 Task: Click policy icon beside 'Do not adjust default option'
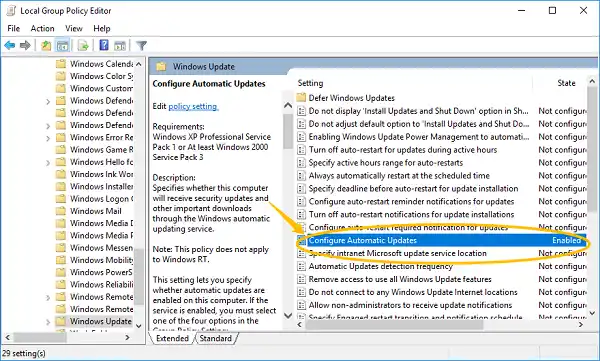coord(302,124)
